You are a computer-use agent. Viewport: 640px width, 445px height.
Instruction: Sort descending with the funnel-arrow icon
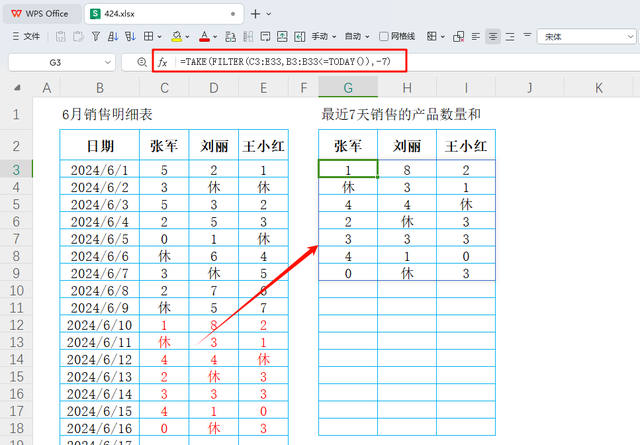tap(131, 37)
